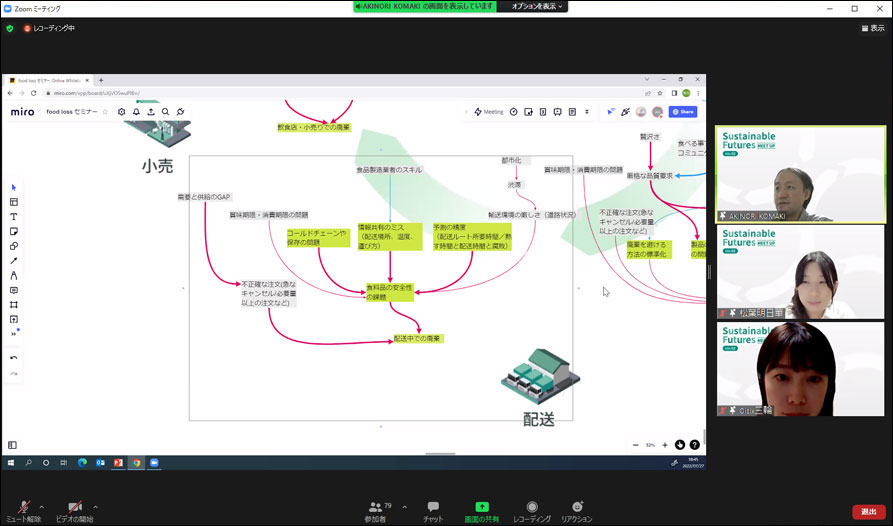
Task: Start video with ビデオの開始
Action: click(x=75, y=511)
